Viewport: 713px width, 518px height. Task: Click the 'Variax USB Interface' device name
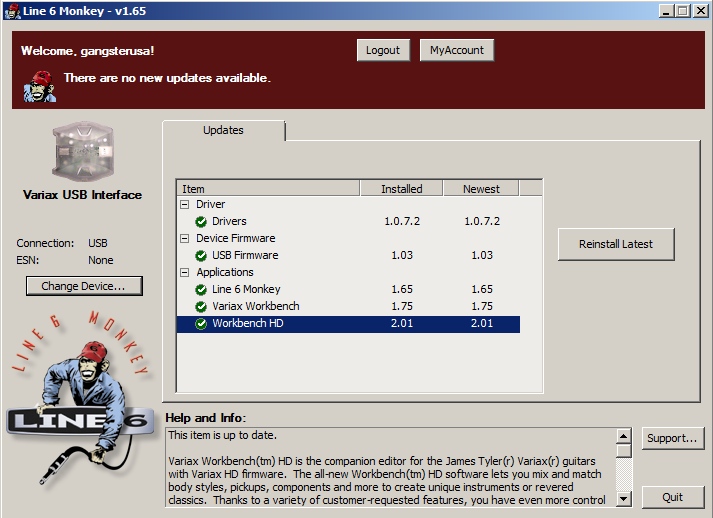tap(82, 195)
